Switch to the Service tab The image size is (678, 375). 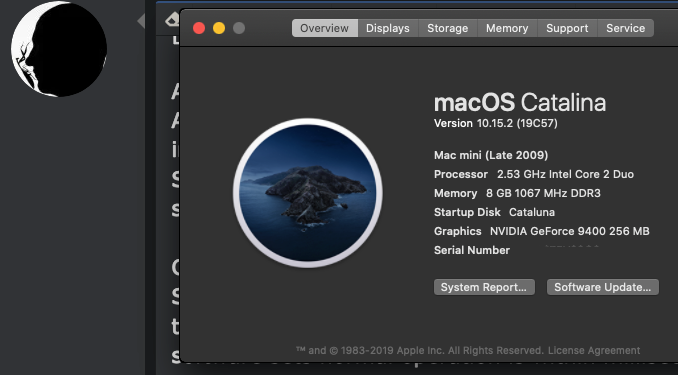[x=626, y=28]
